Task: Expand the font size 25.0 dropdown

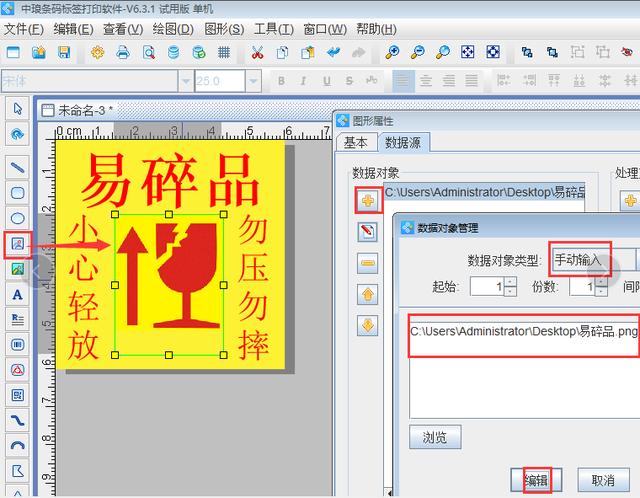Action: point(254,81)
